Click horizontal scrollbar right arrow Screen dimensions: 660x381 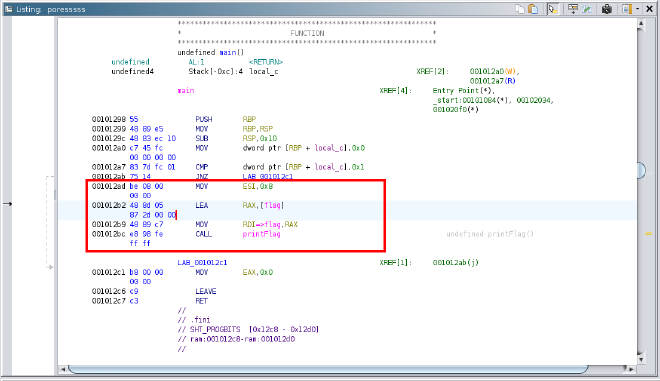tap(631, 369)
